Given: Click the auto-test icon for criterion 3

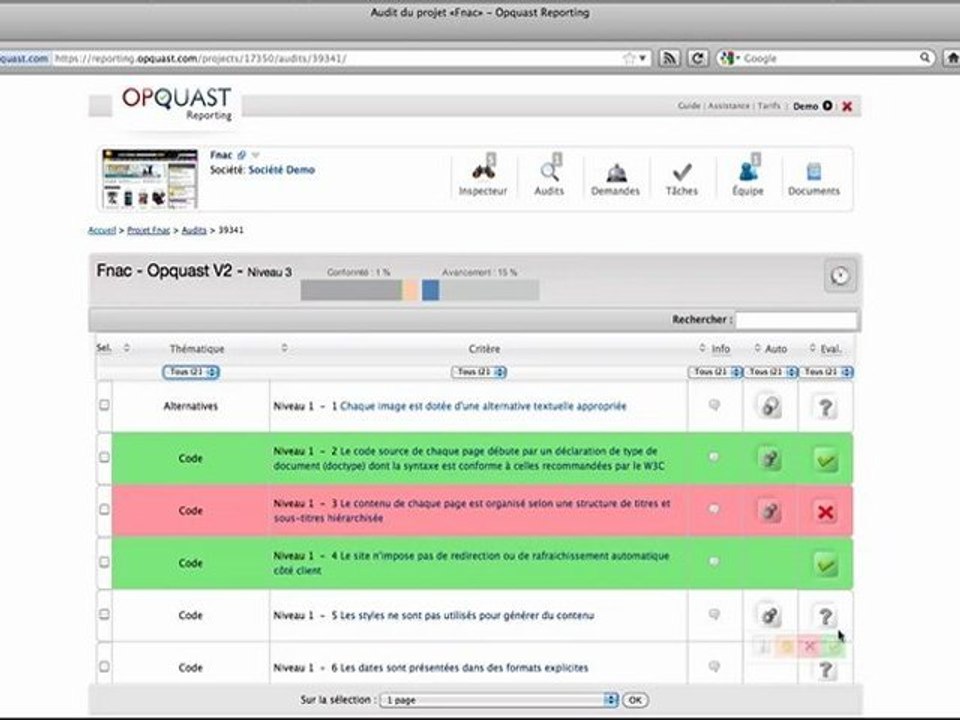Looking at the screenshot, I should (x=770, y=511).
